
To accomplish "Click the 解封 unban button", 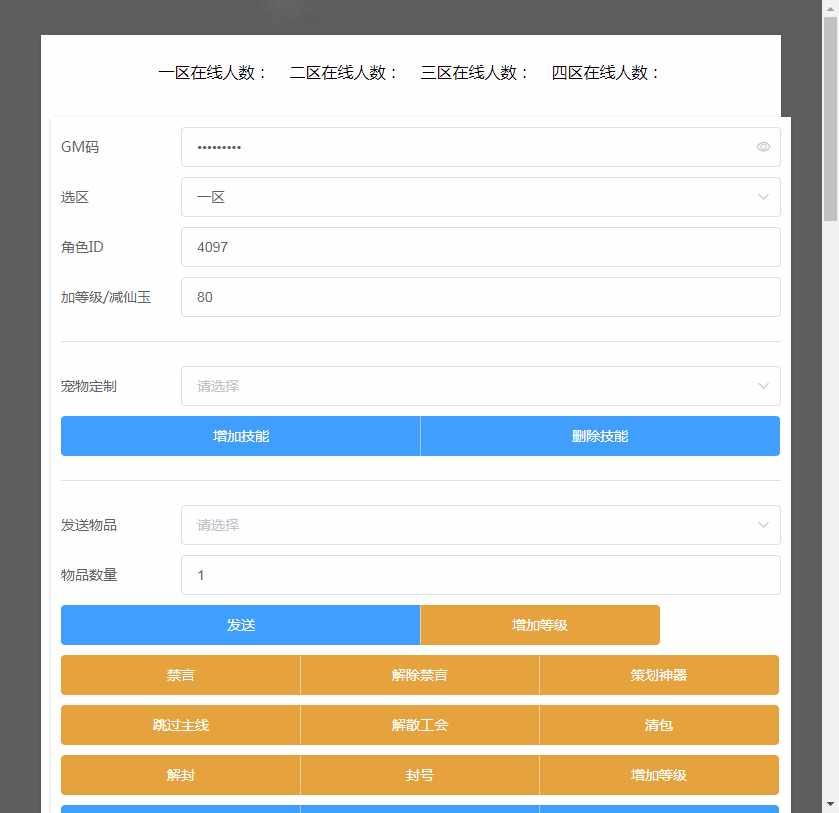I will click(x=180, y=775).
